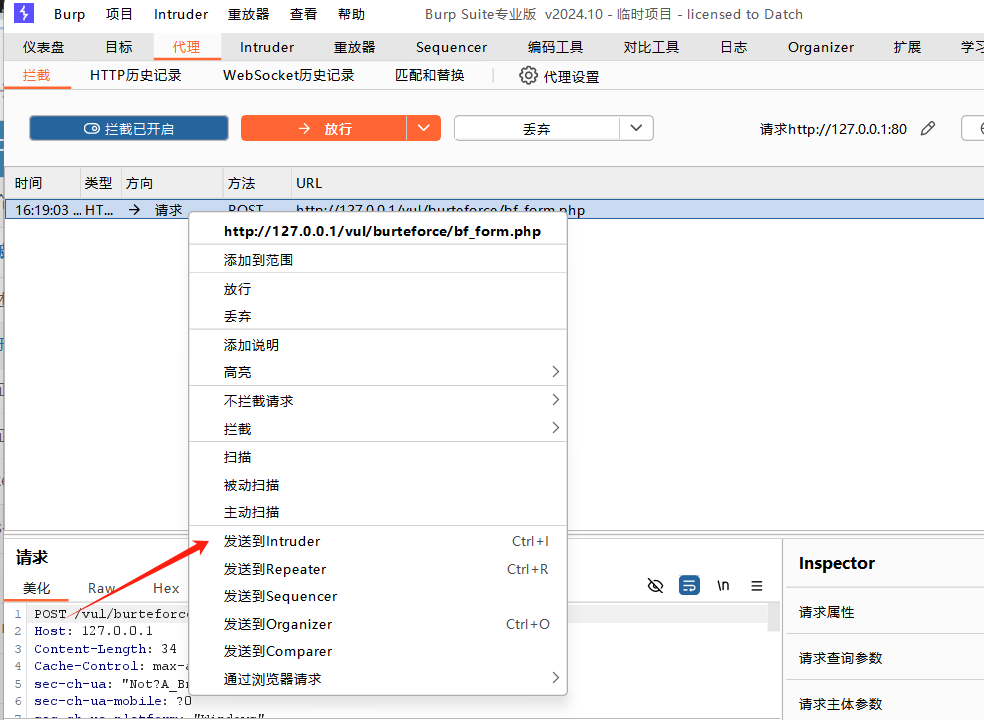
Task: Expand the 拦截 submenu arrow in context menu
Action: [x=555, y=428]
